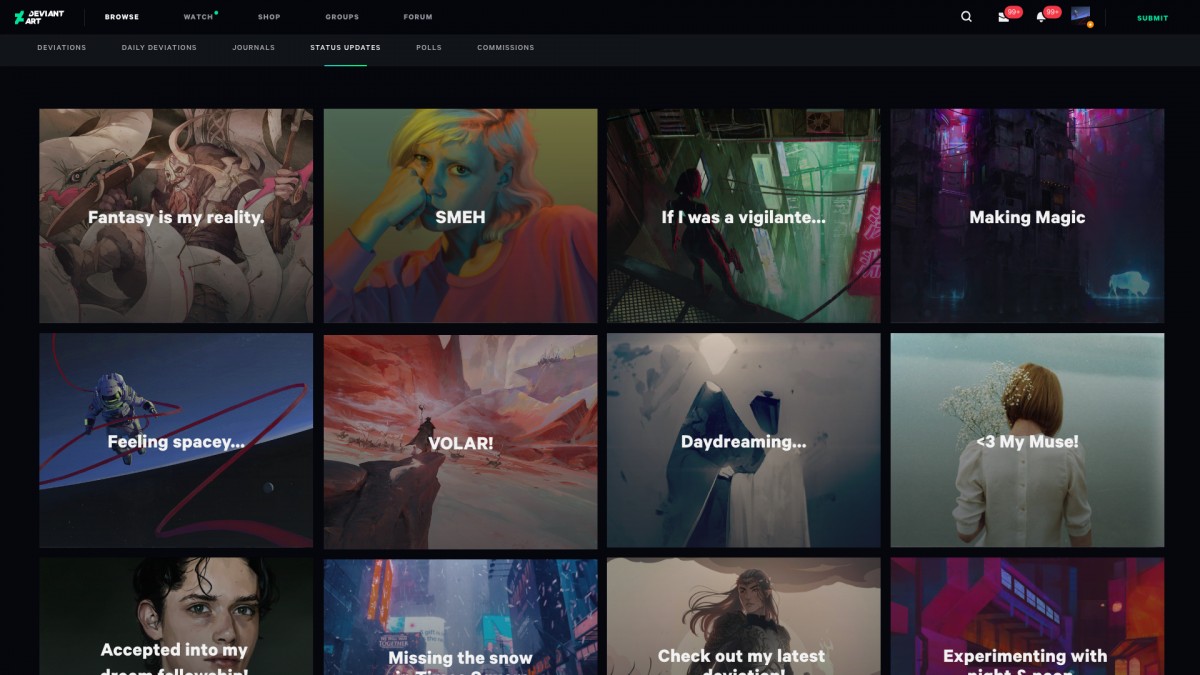Switch to the Deviations tab
The height and width of the screenshot is (675, 1200).
pyautogui.click(x=62, y=48)
